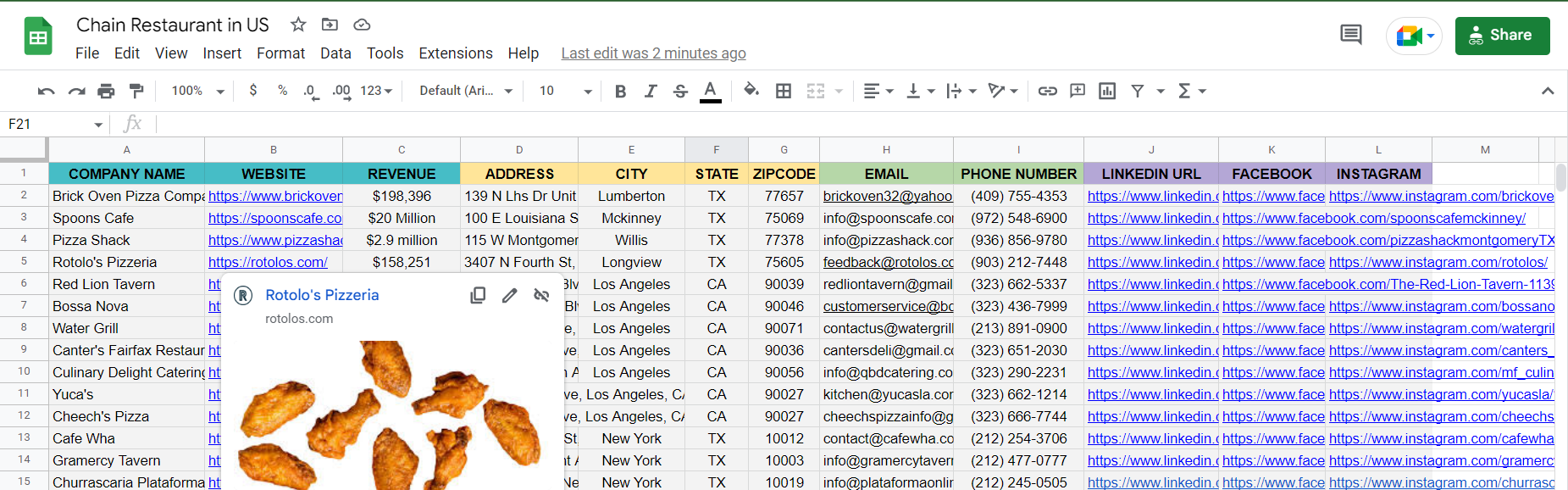Viewport: 1568px width, 490px height.
Task: Format as currency with dollar sign
Action: 253,90
